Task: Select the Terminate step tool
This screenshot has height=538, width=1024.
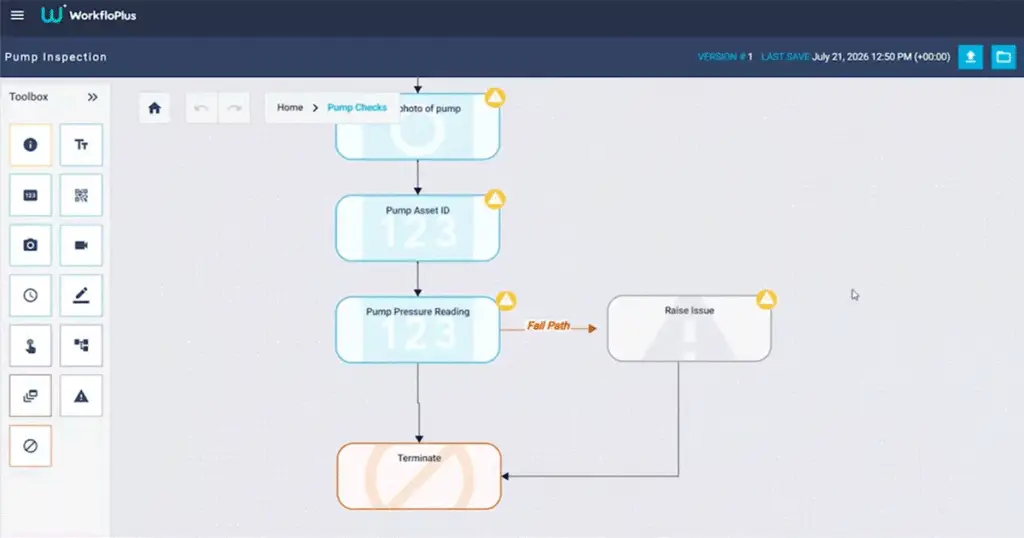Action: point(30,446)
